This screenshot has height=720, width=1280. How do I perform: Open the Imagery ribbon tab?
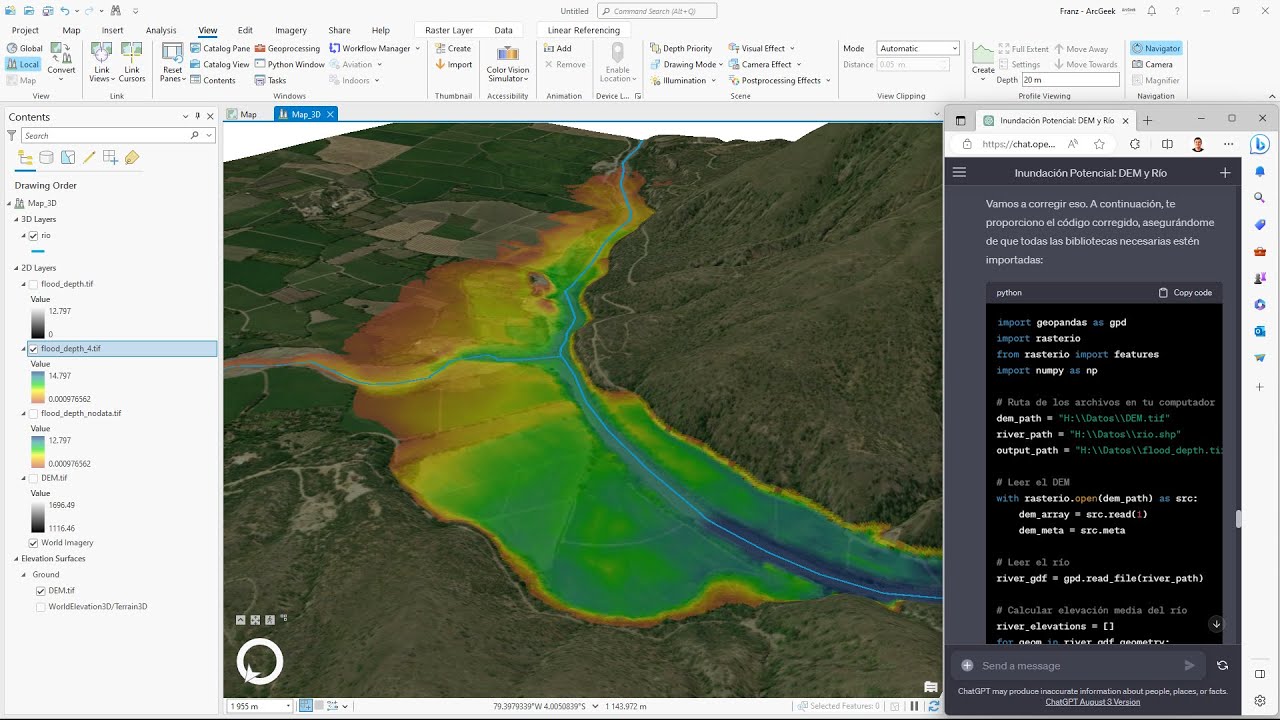click(x=291, y=30)
